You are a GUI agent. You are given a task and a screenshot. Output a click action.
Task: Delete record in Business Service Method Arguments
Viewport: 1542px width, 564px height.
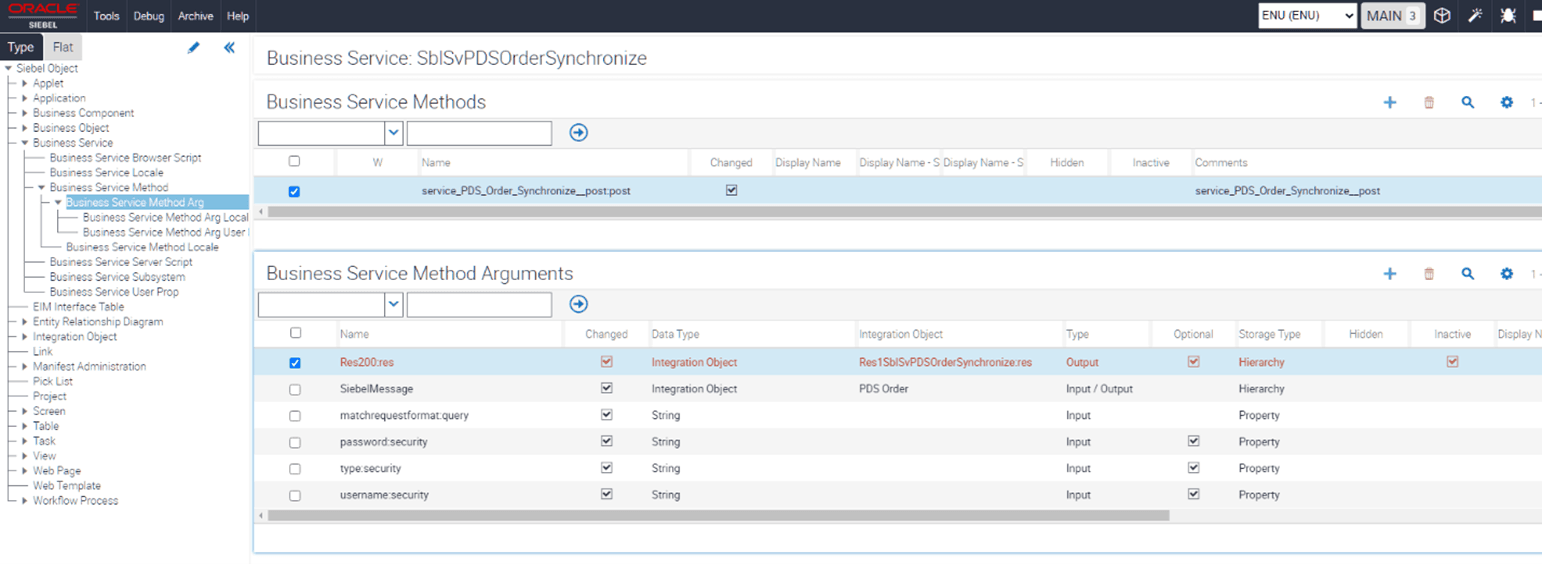[x=1428, y=273]
